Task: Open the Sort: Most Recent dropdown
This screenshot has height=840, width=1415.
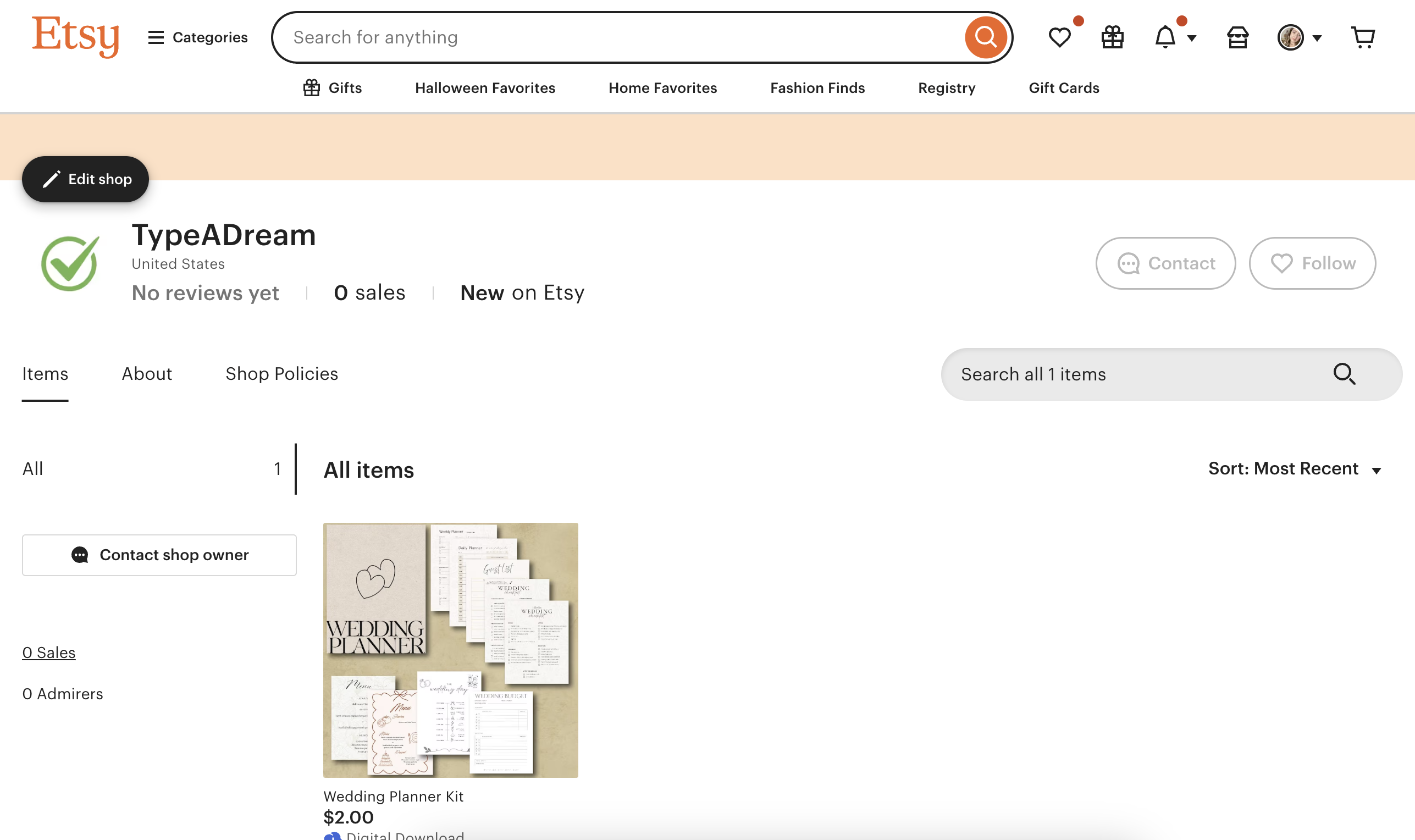Action: click(1295, 469)
